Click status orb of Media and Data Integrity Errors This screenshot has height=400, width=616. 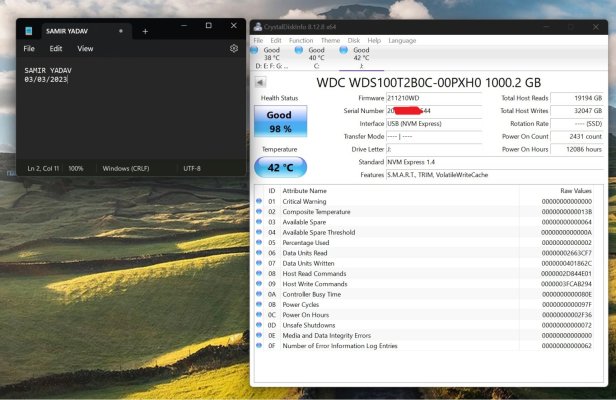pyautogui.click(x=259, y=335)
